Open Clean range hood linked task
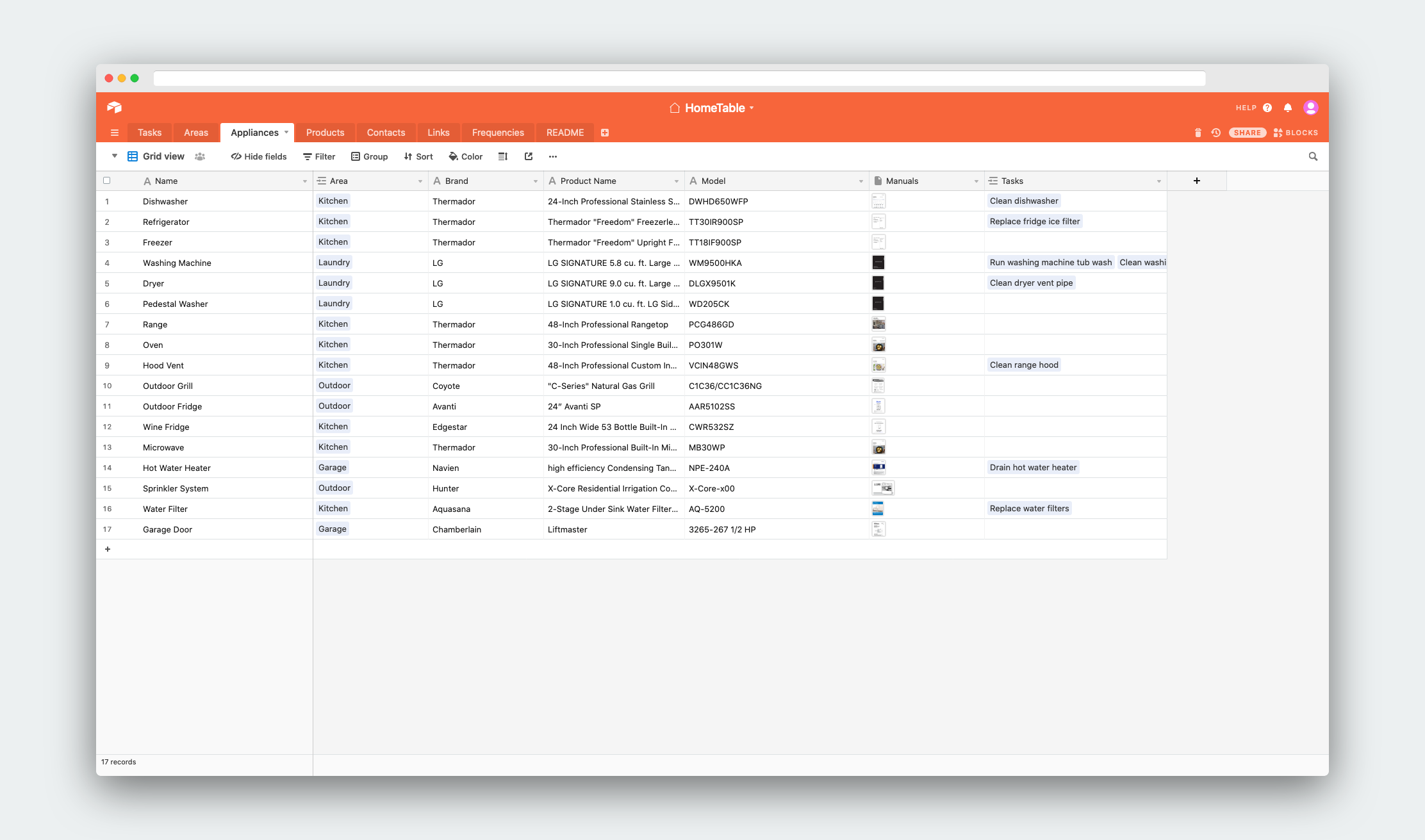 tap(1024, 365)
